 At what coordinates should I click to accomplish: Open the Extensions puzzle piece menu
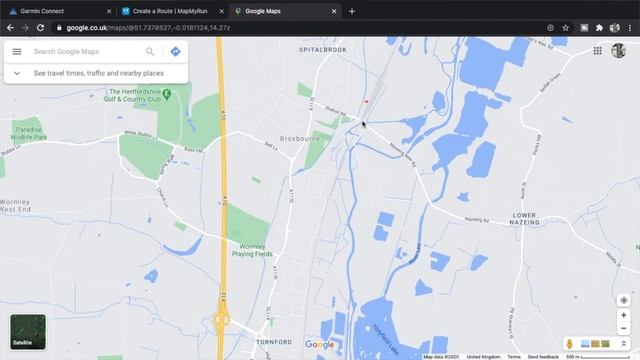pyautogui.click(x=599, y=28)
